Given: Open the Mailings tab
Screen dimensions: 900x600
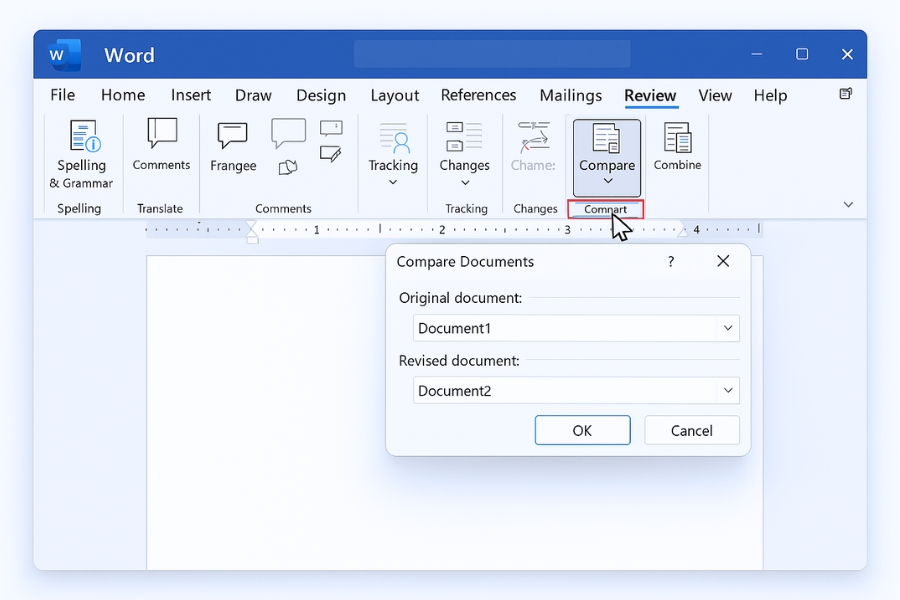Looking at the screenshot, I should coord(570,95).
